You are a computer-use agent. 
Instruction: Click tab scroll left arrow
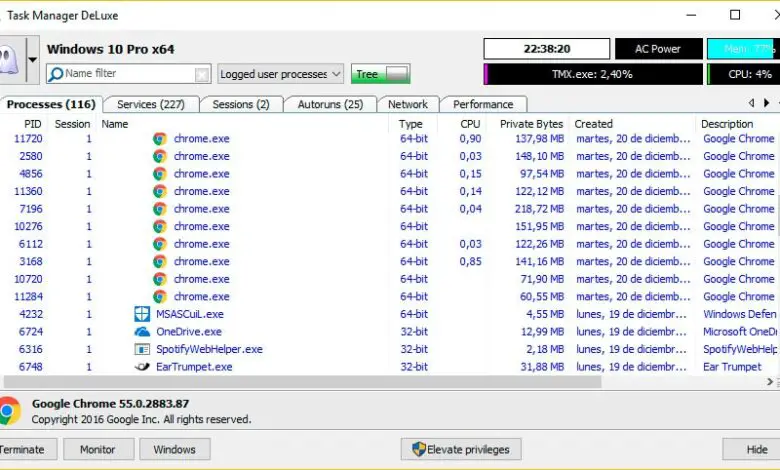pos(752,103)
